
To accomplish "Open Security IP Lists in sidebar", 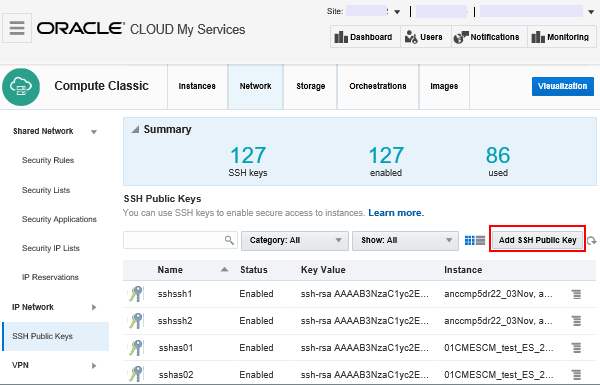I will click(x=51, y=248).
